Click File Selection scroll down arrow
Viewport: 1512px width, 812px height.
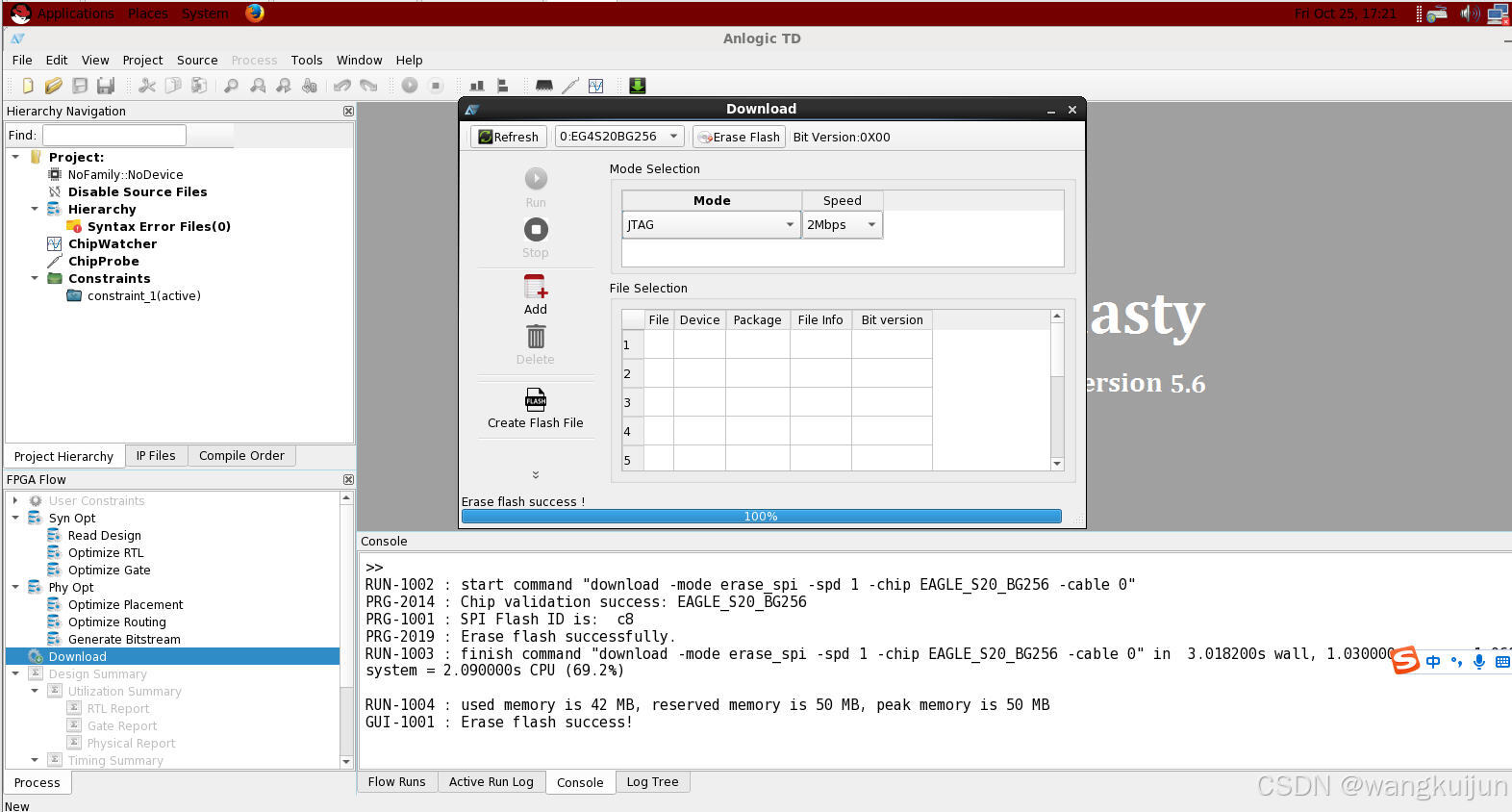pos(1057,464)
